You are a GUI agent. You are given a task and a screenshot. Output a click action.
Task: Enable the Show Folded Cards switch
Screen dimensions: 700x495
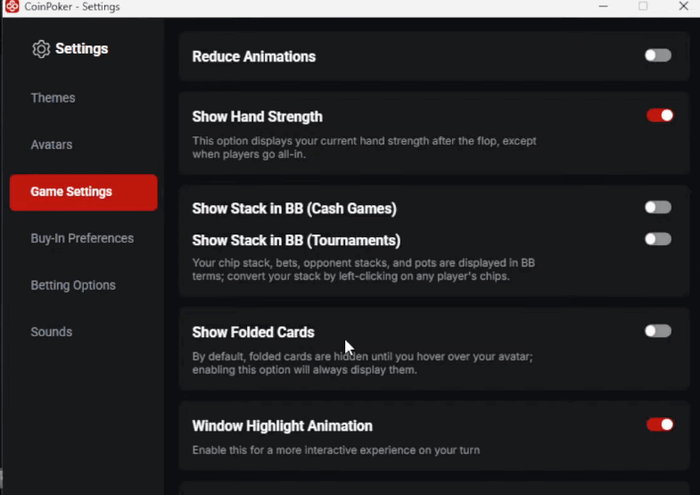[x=658, y=331]
